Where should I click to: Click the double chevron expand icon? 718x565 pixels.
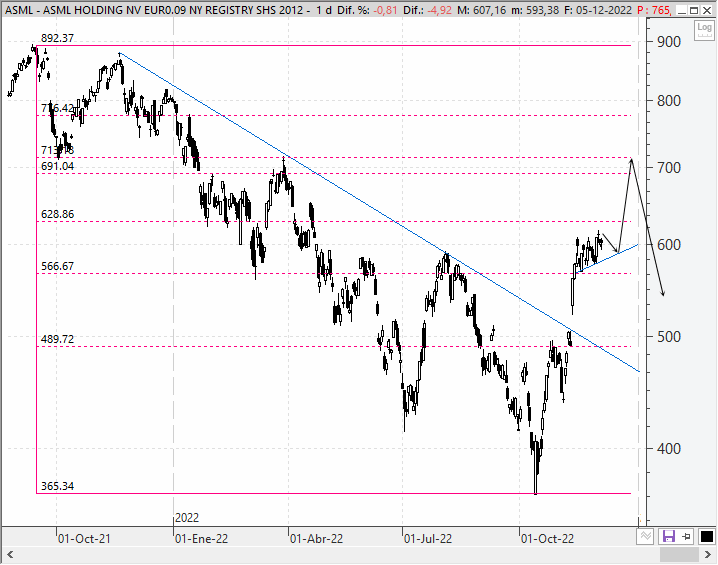click(x=646, y=537)
